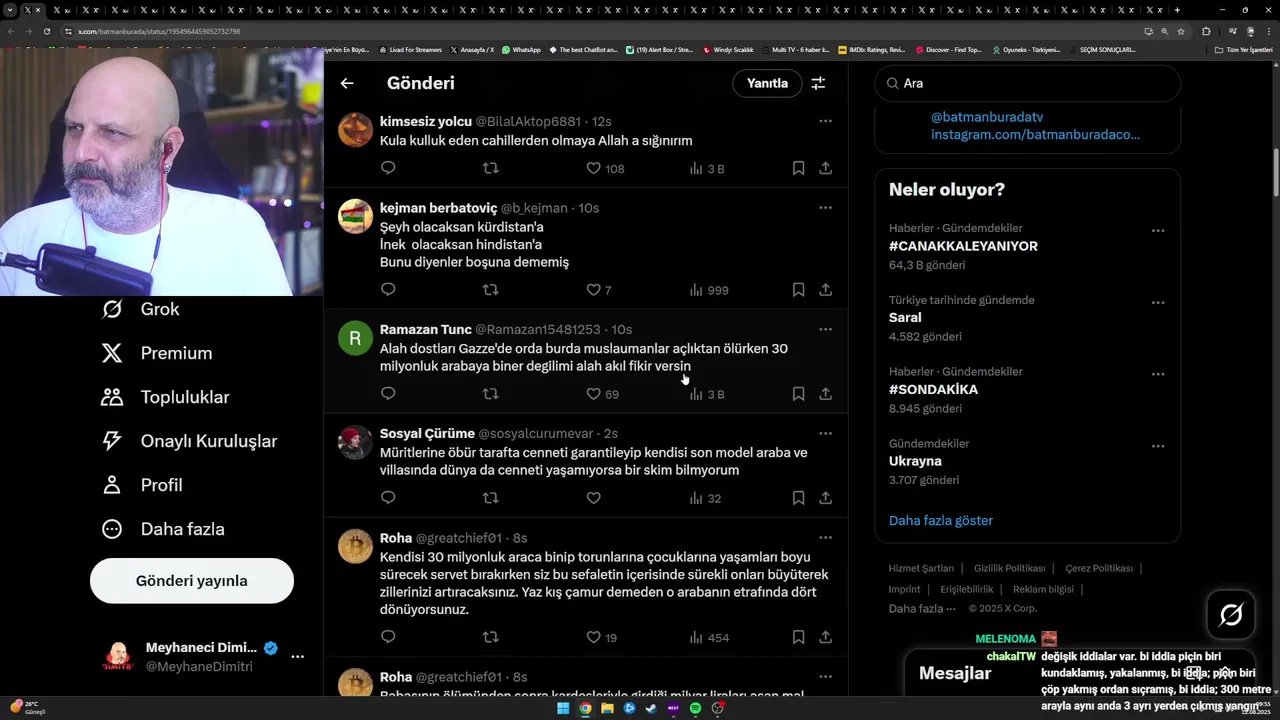Go to Topluluklar in the sidebar
This screenshot has width=1280, height=720.
pos(165,397)
